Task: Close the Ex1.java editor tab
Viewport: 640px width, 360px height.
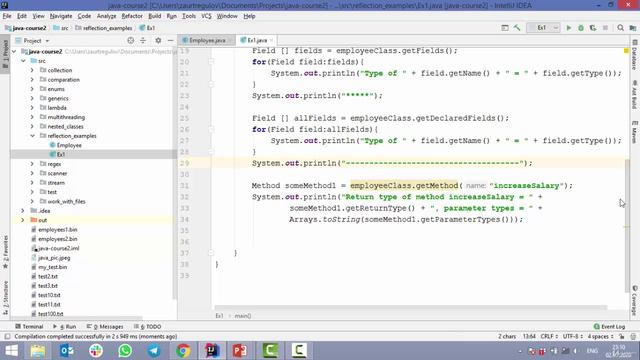Action: click(x=271, y=40)
